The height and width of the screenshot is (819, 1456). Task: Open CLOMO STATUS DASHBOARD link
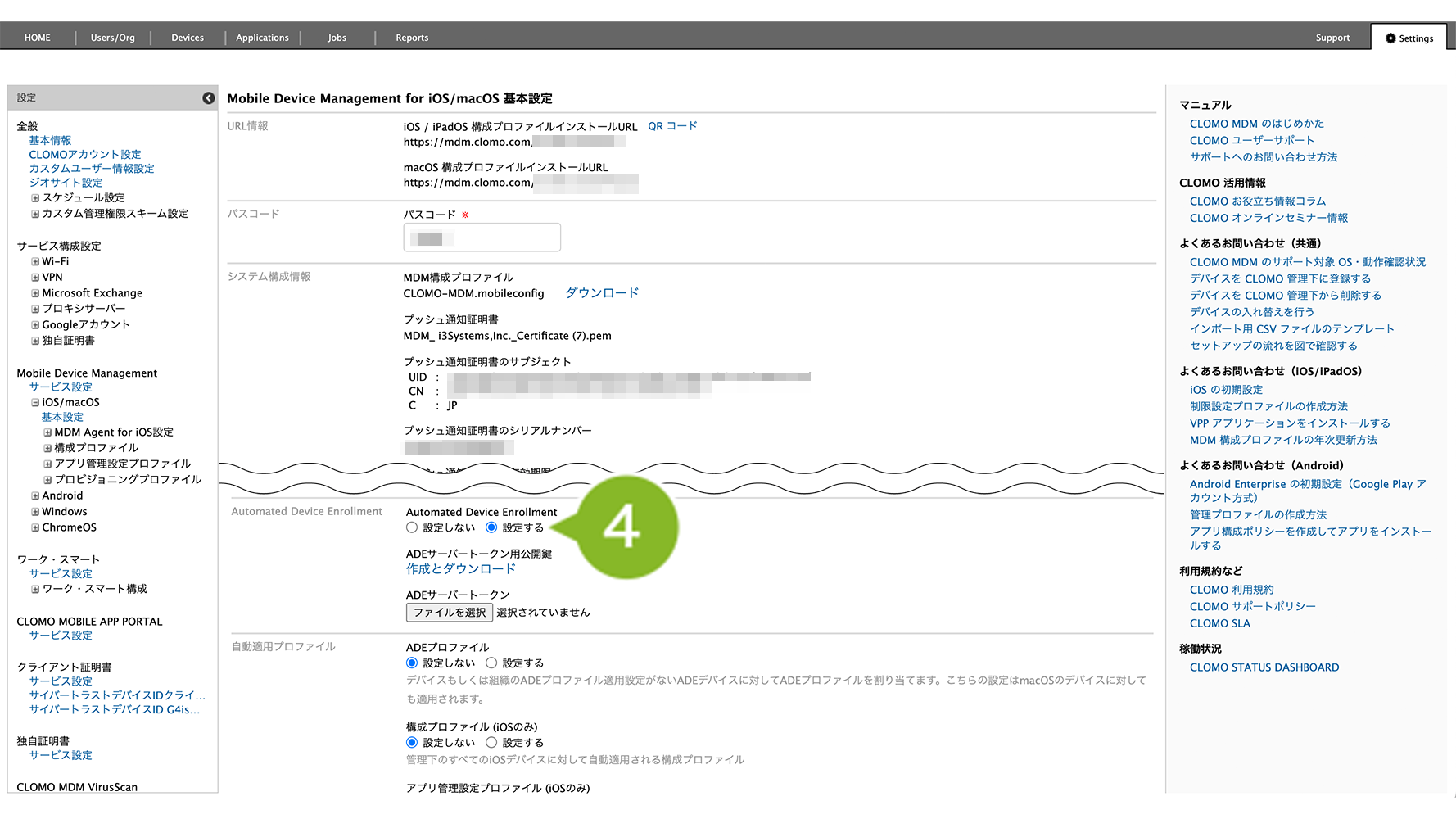[x=1264, y=667]
